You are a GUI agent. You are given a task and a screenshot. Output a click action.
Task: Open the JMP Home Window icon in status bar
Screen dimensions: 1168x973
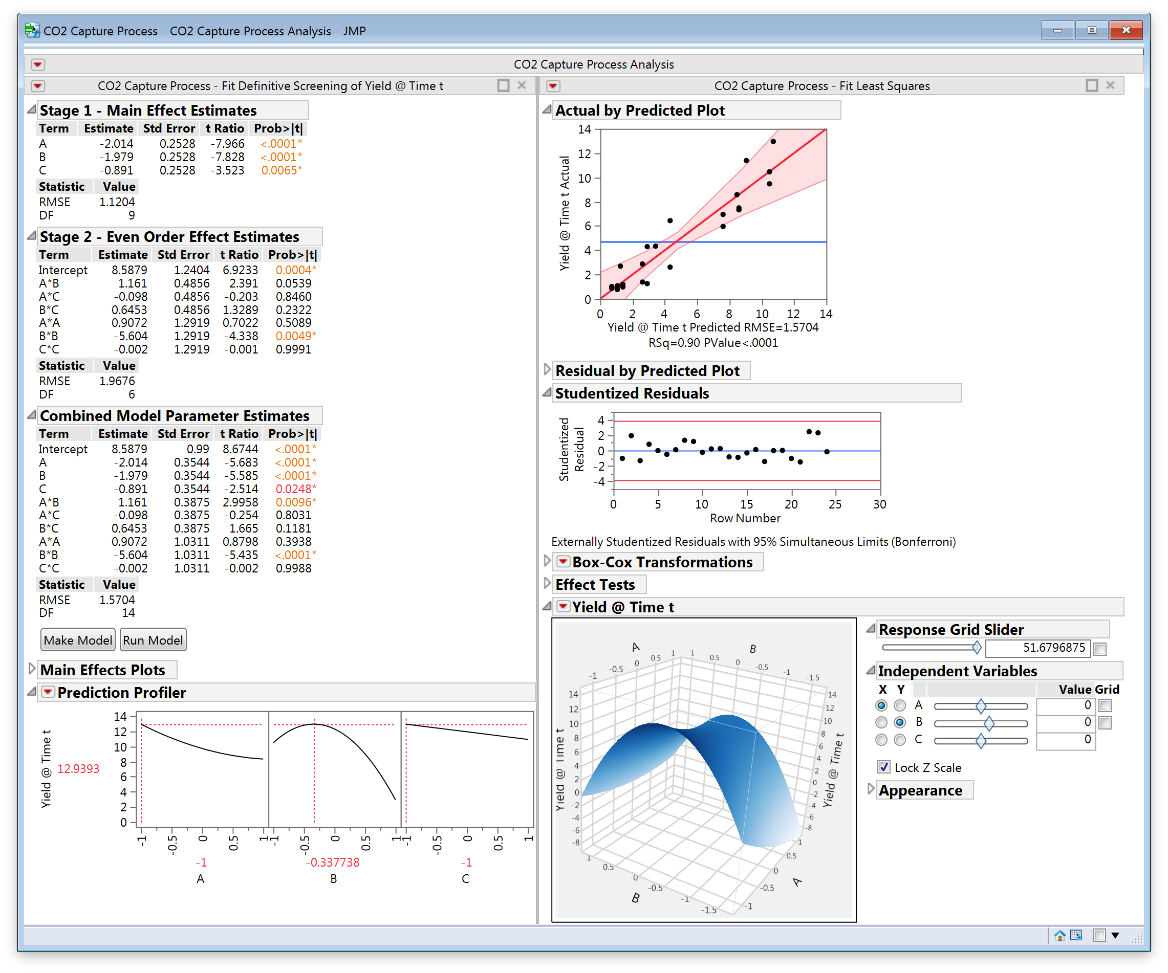(x=1059, y=935)
